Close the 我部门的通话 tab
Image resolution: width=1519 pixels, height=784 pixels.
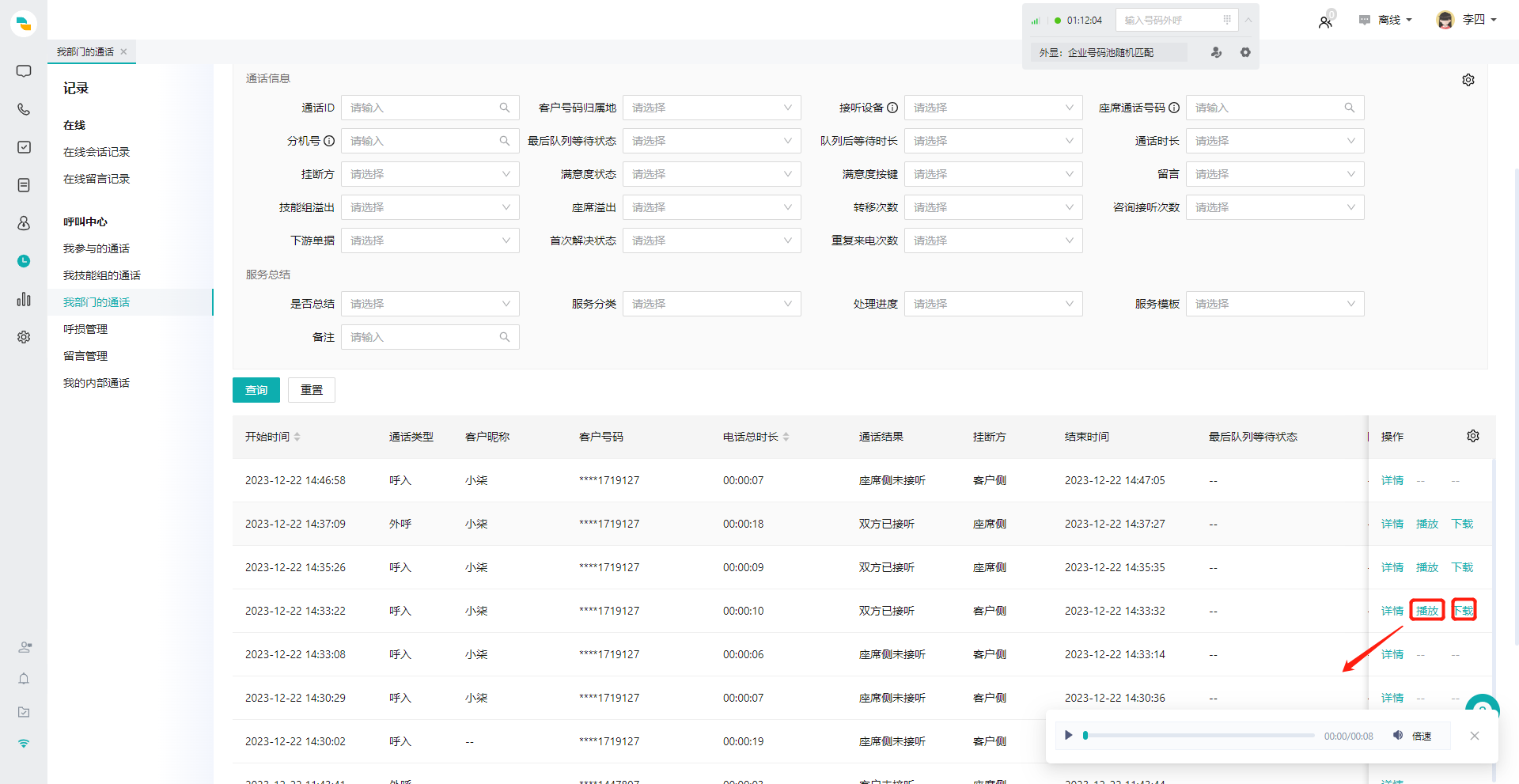(123, 51)
